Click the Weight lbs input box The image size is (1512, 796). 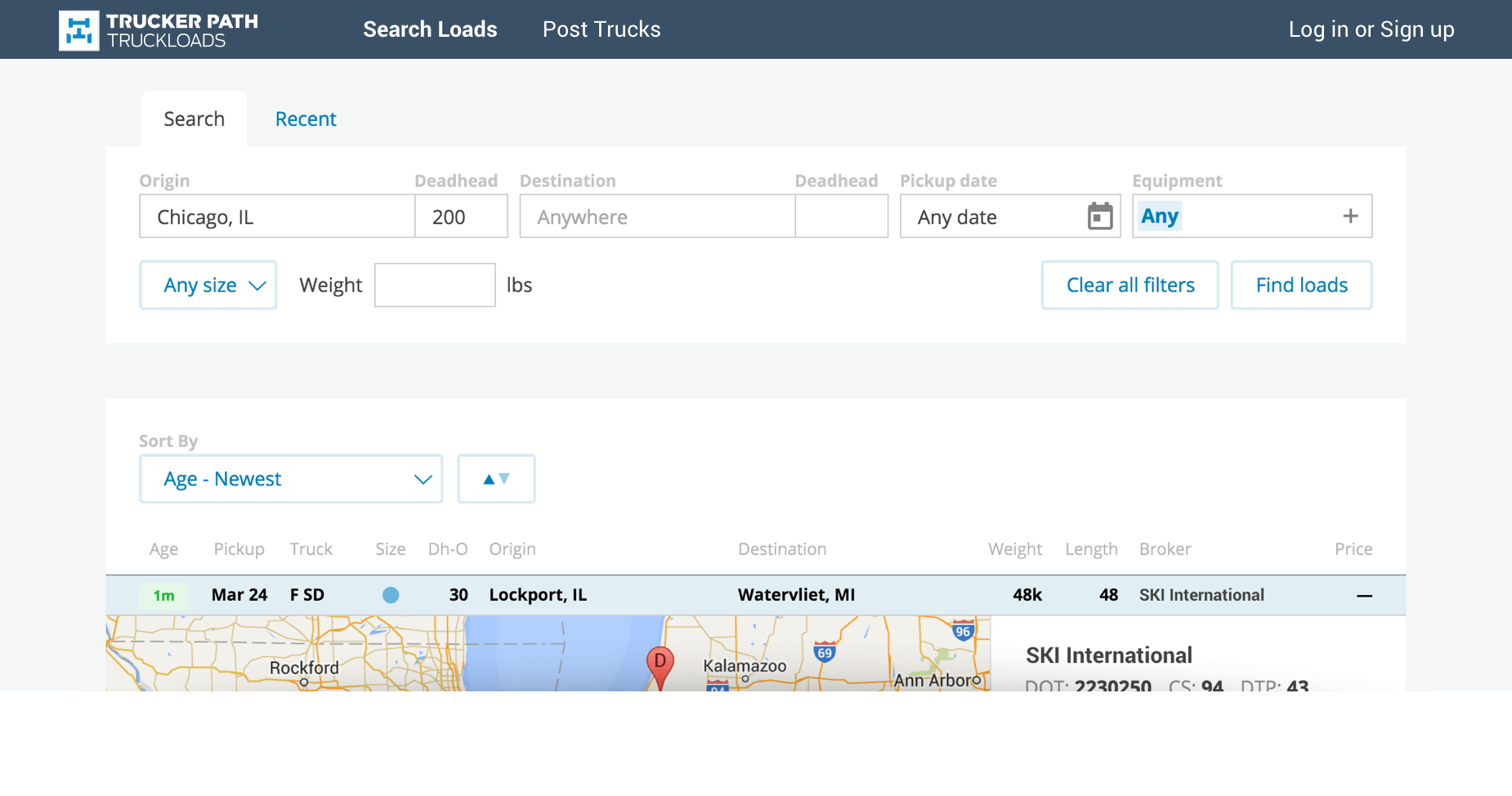pyautogui.click(x=435, y=285)
